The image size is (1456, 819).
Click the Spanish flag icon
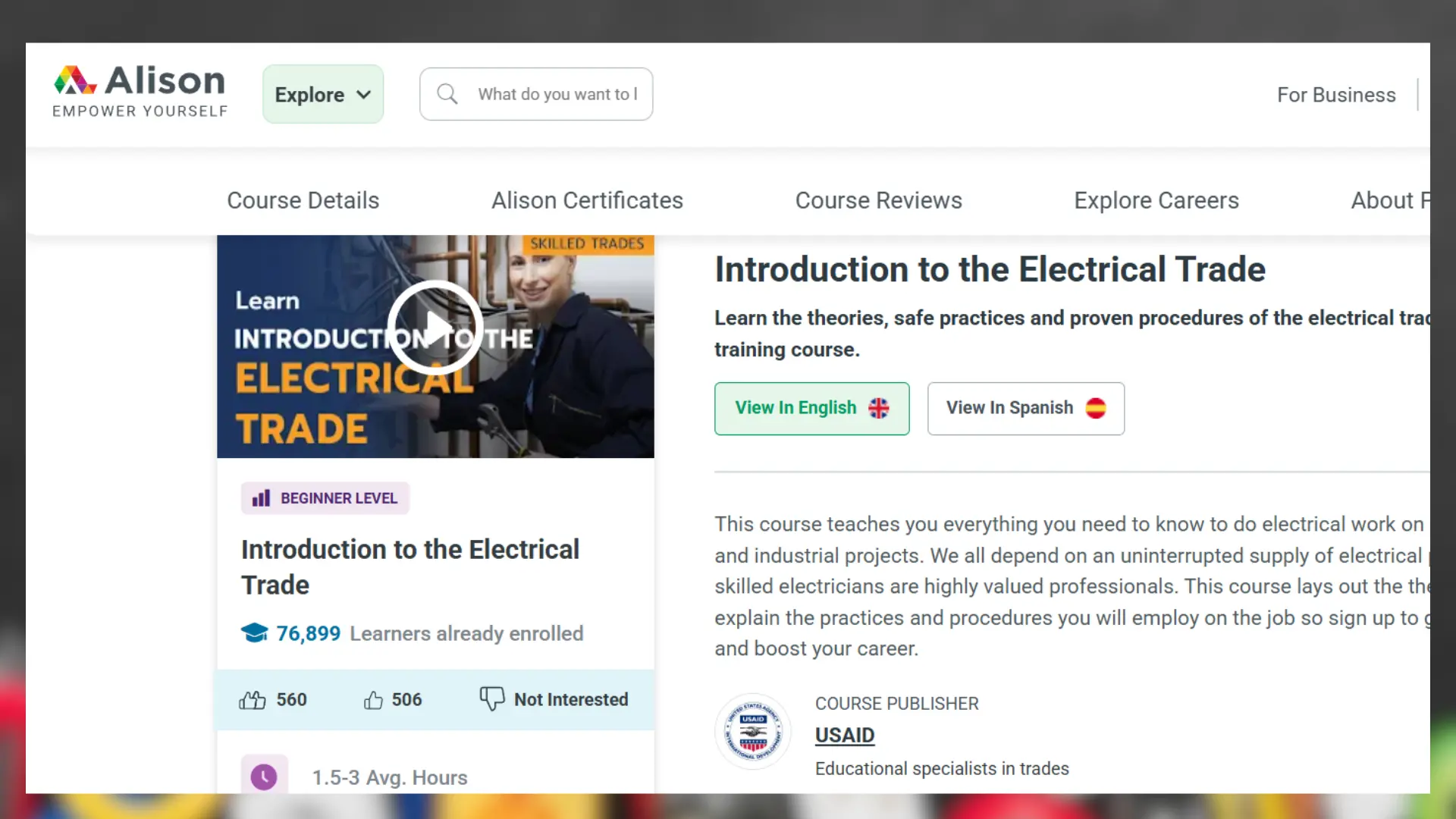click(x=1095, y=408)
